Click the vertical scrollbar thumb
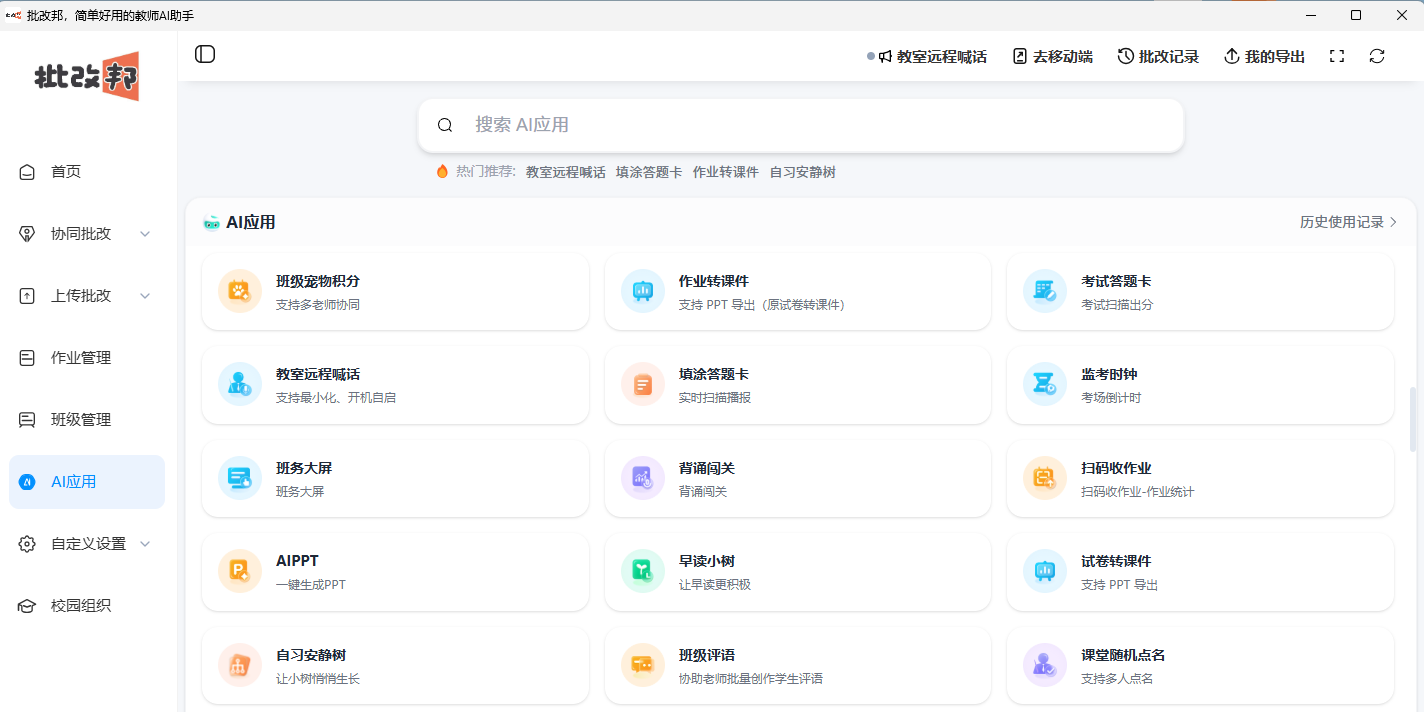The width and height of the screenshot is (1424, 712). (1413, 419)
